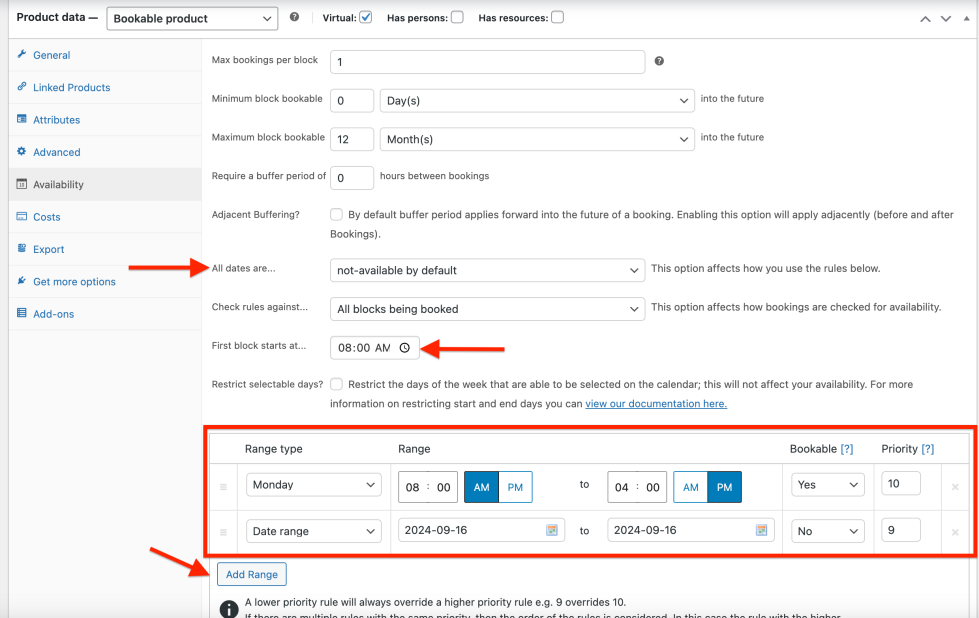979x618 pixels.
Task: Open view our documentation here link
Action: click(656, 404)
